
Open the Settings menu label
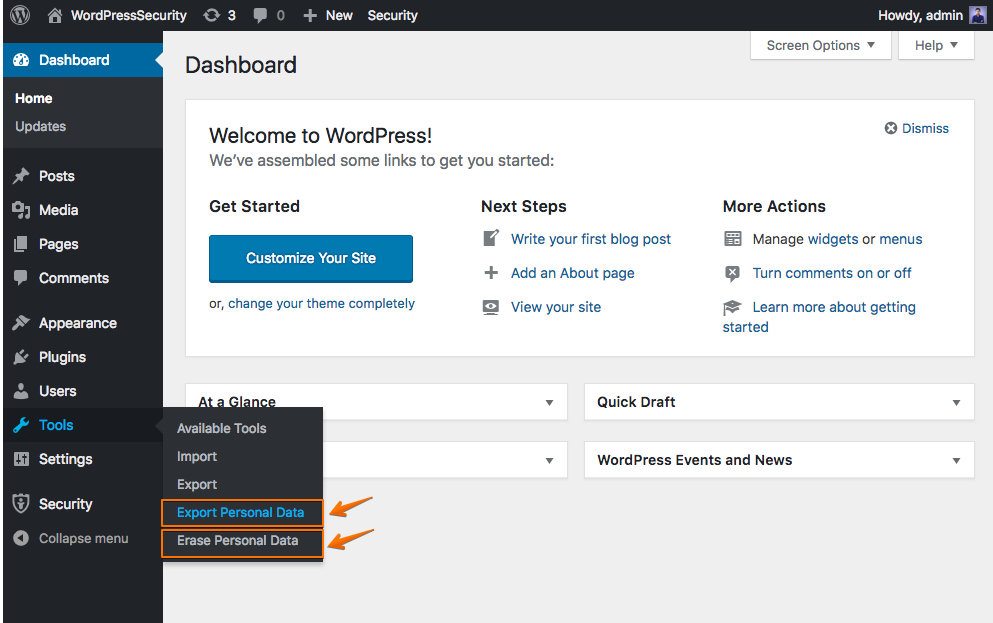pos(65,459)
